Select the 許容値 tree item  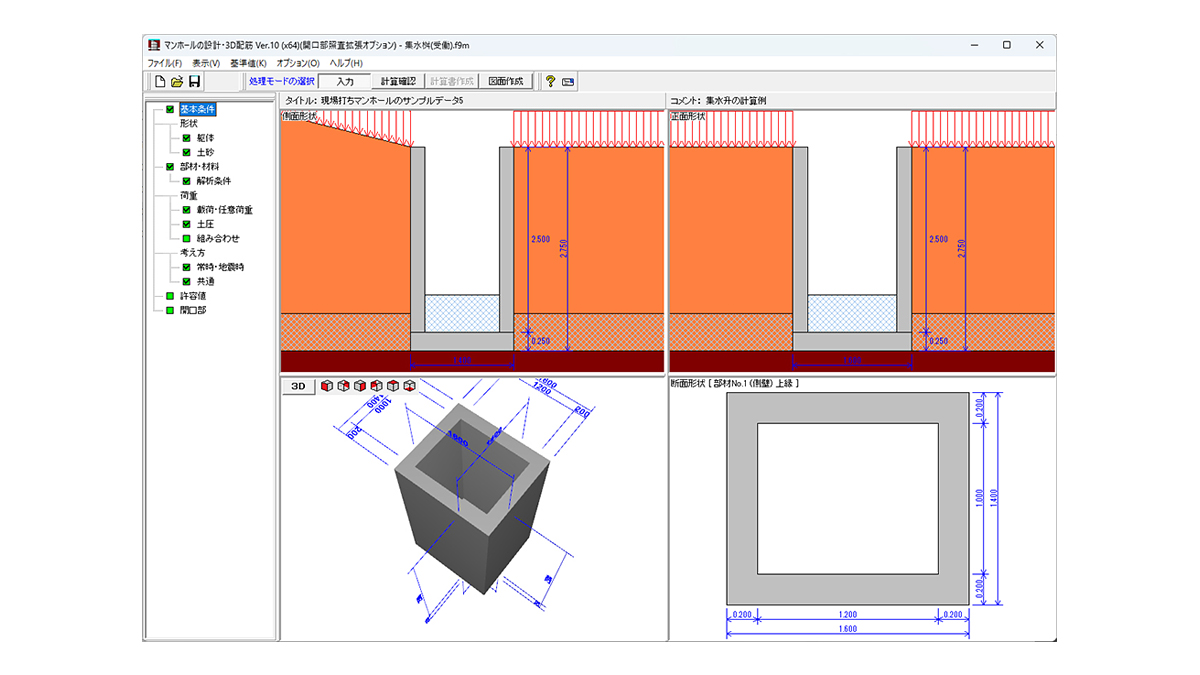[x=193, y=297]
